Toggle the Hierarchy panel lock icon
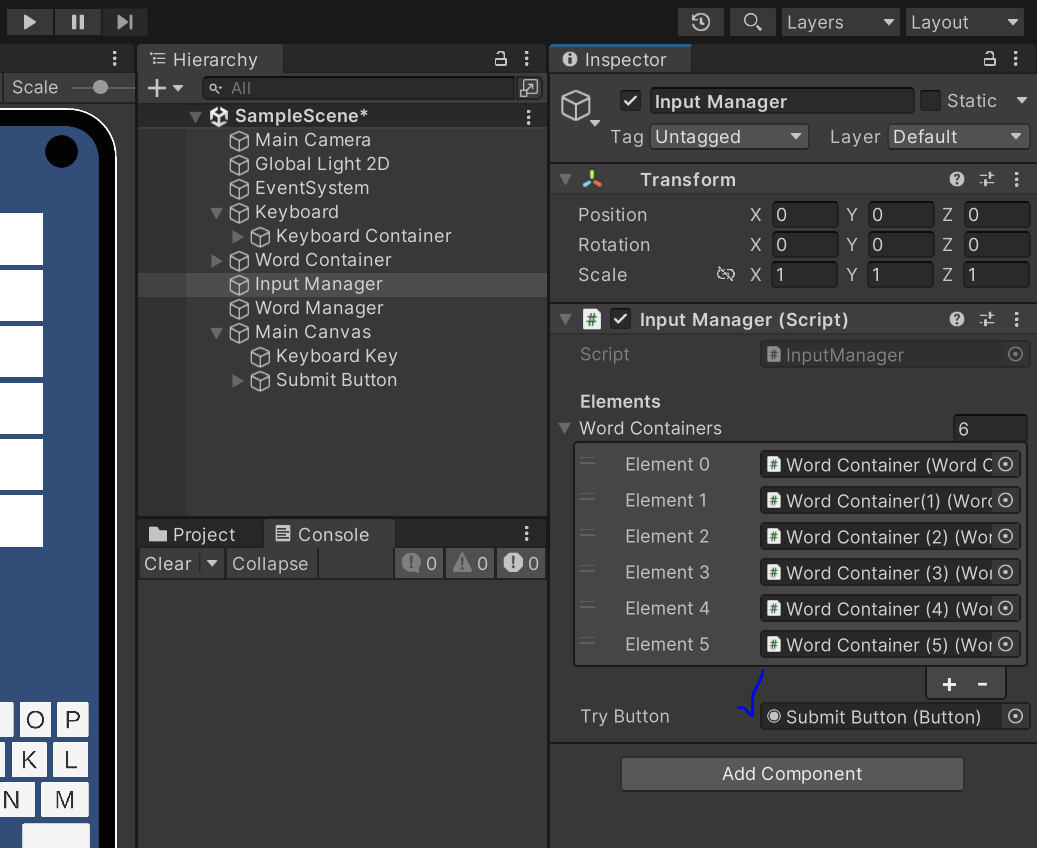Viewport: 1037px width, 848px height. coord(501,59)
